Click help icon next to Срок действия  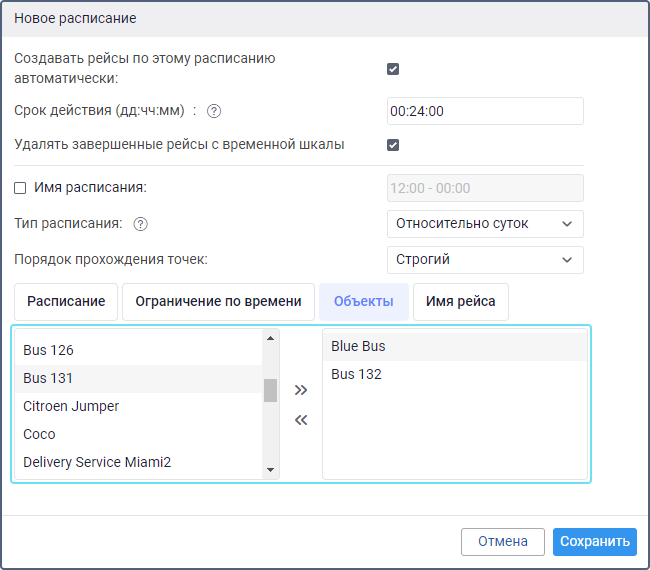click(x=213, y=111)
